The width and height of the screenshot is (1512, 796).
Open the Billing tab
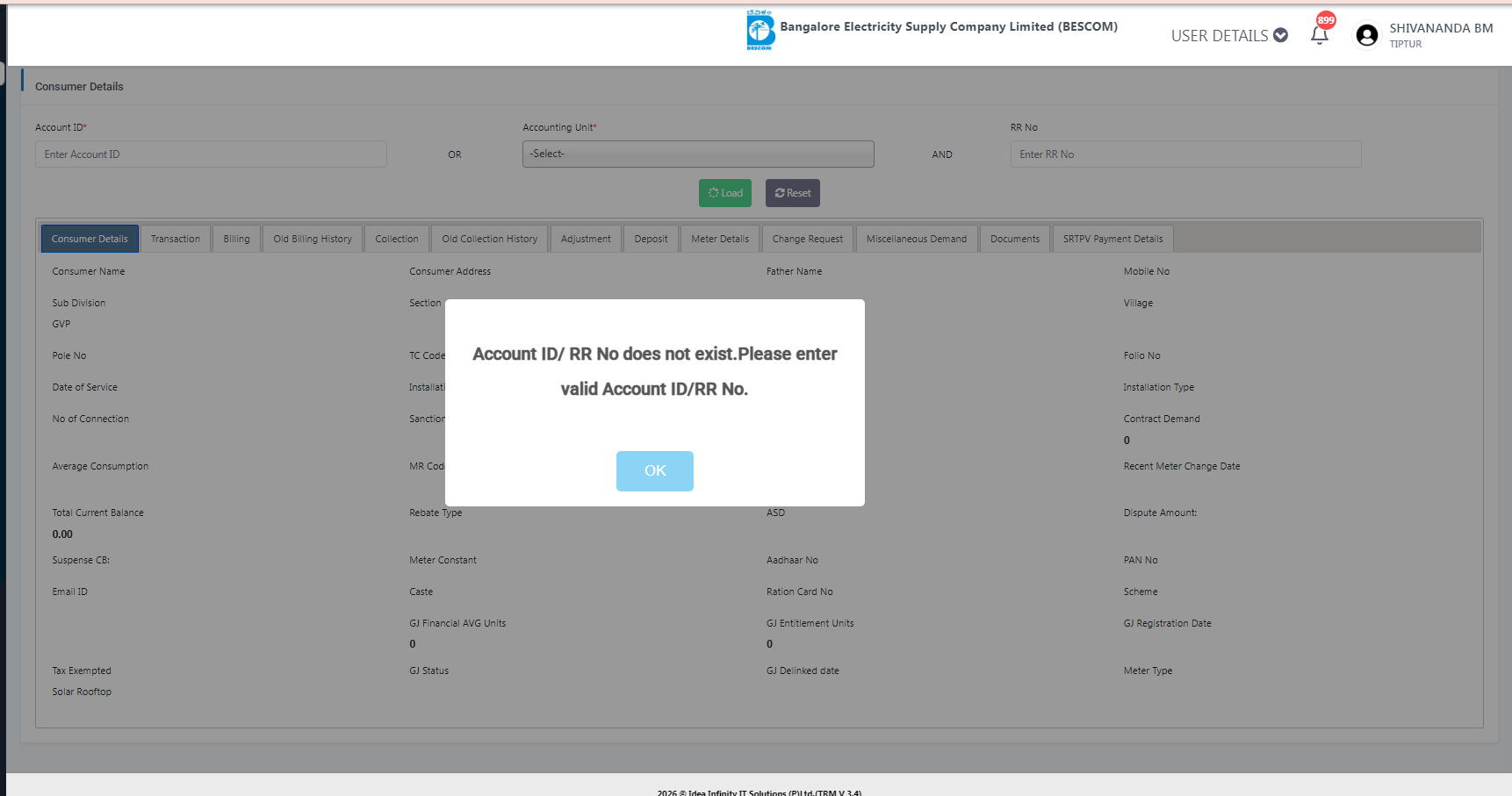tap(236, 239)
